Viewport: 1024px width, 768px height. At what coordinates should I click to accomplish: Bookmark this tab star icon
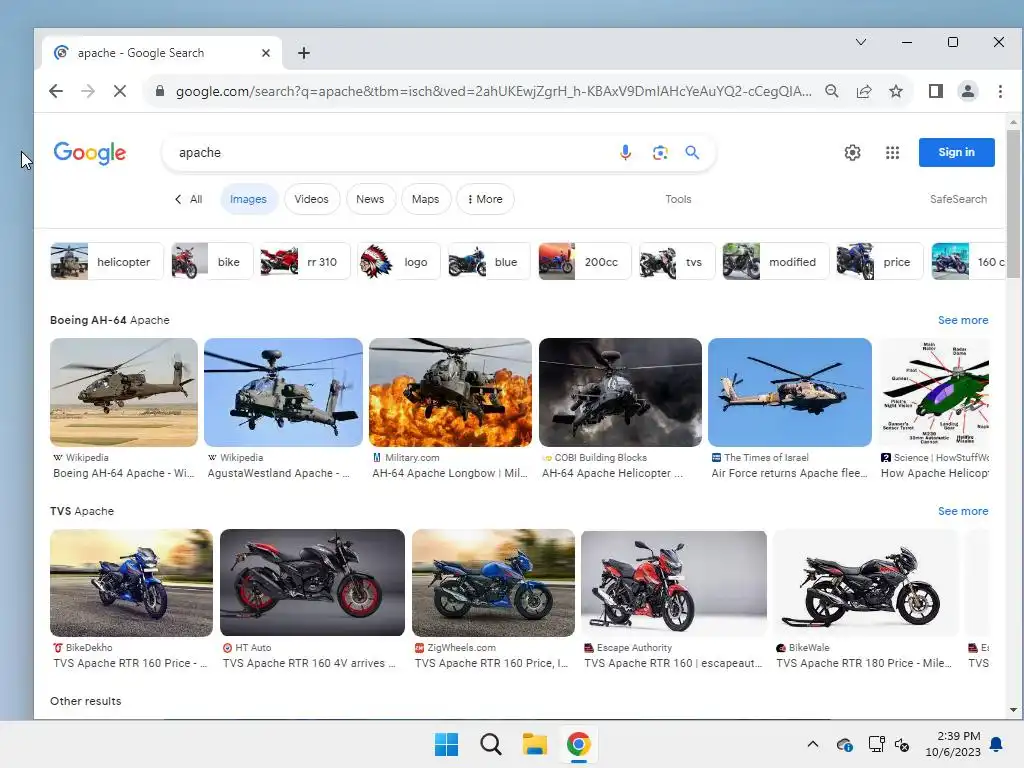click(896, 91)
